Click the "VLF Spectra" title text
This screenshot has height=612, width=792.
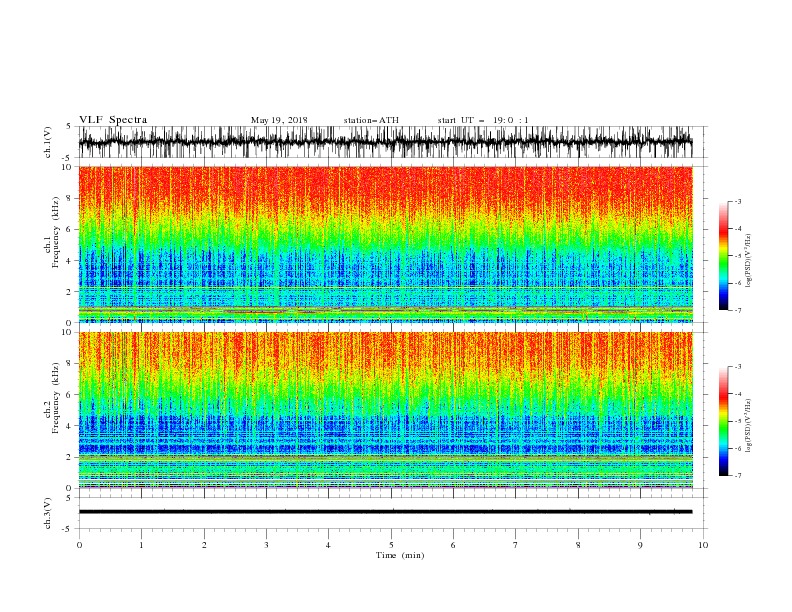click(x=113, y=120)
